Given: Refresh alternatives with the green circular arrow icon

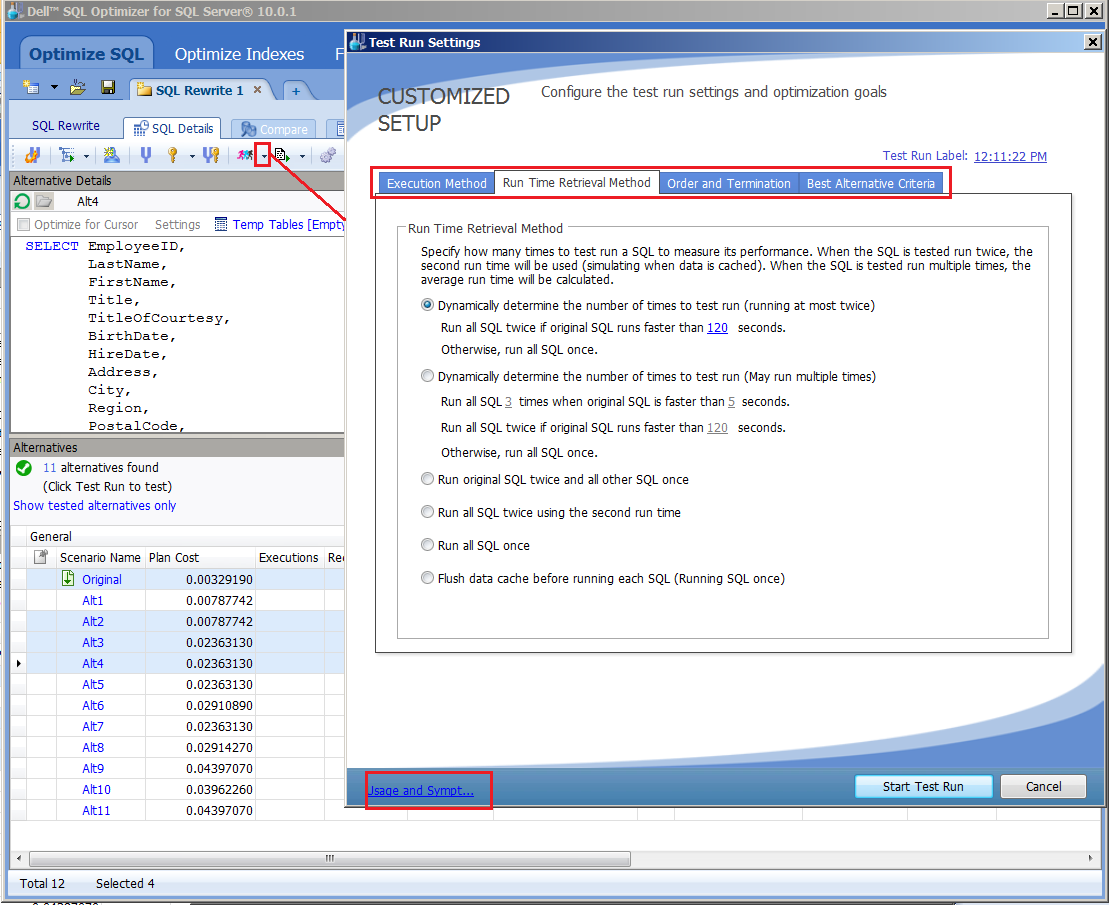Looking at the screenshot, I should pos(20,201).
